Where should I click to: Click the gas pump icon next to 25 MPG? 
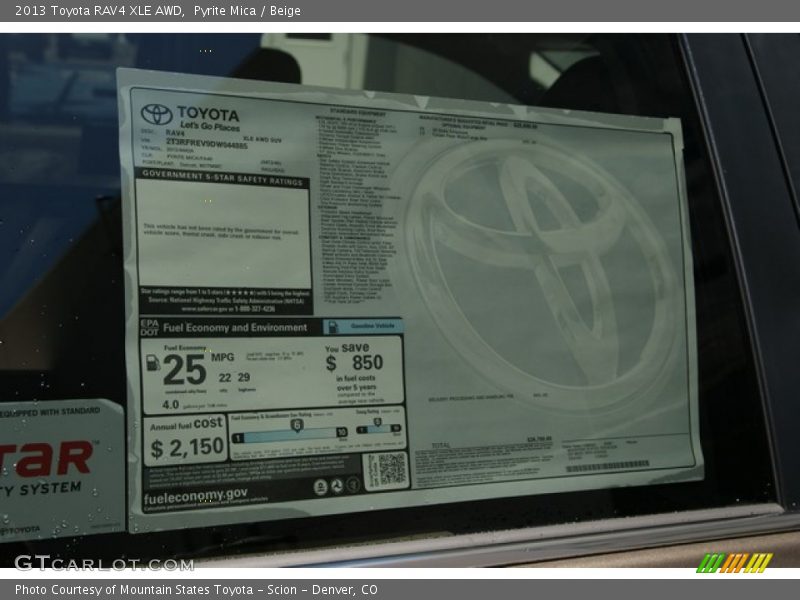point(153,363)
